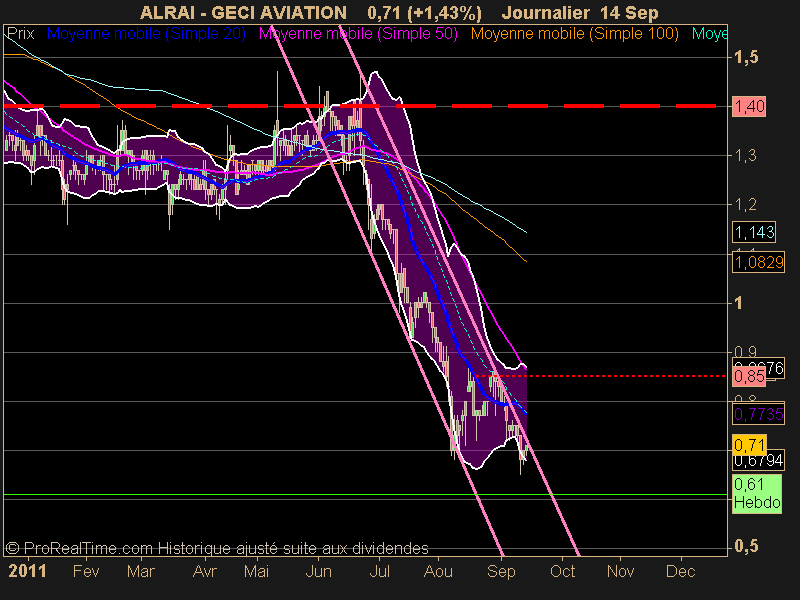Click the "Journalier" timeframe label in the title
The width and height of the screenshot is (800, 600).
tap(546, 12)
